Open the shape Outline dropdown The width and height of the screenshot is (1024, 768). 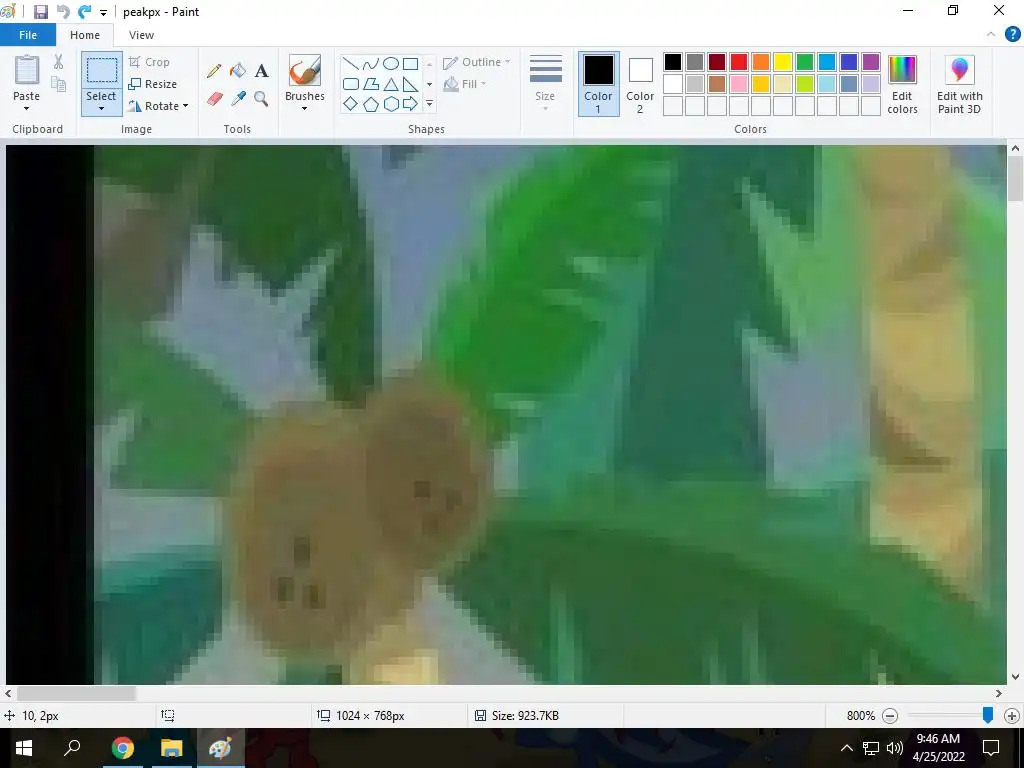pos(477,62)
